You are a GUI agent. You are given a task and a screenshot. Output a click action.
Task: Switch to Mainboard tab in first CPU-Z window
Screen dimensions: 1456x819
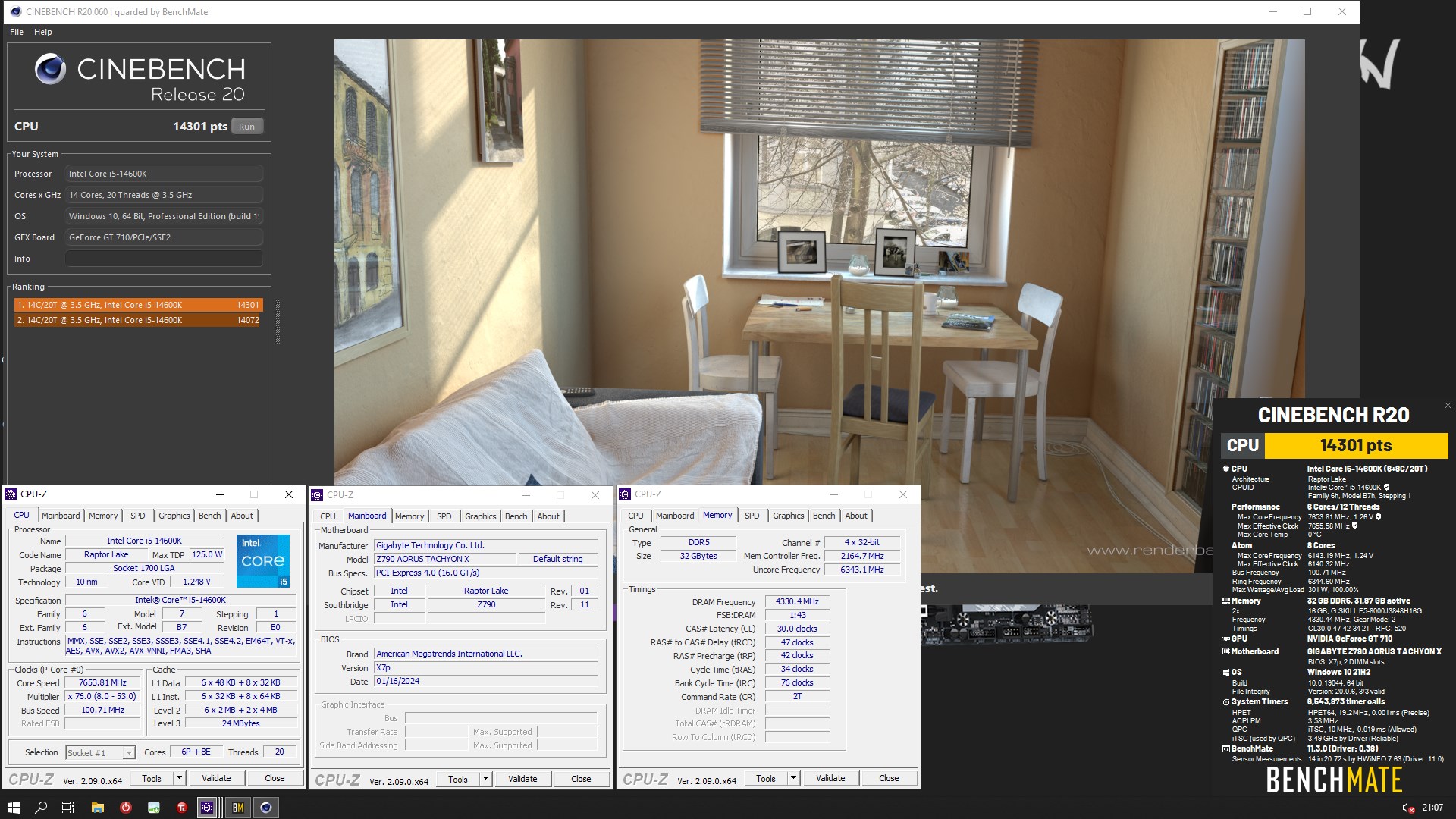61,516
